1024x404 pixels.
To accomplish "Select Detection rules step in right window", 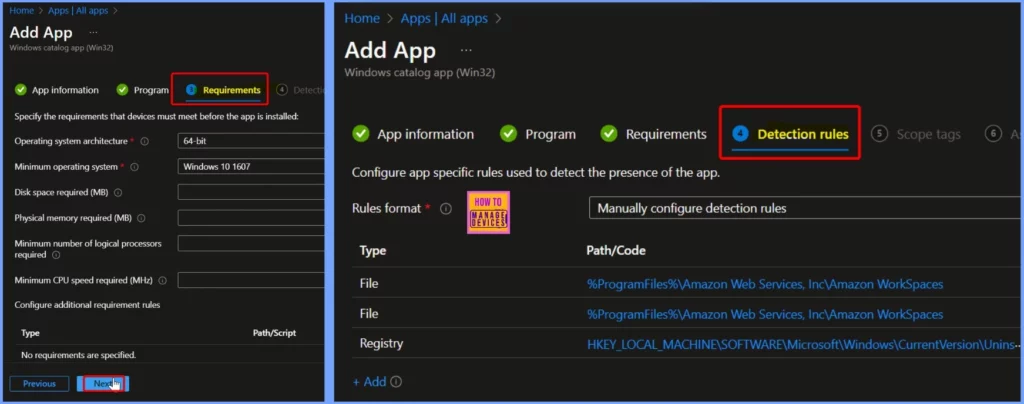I will tap(790, 134).
